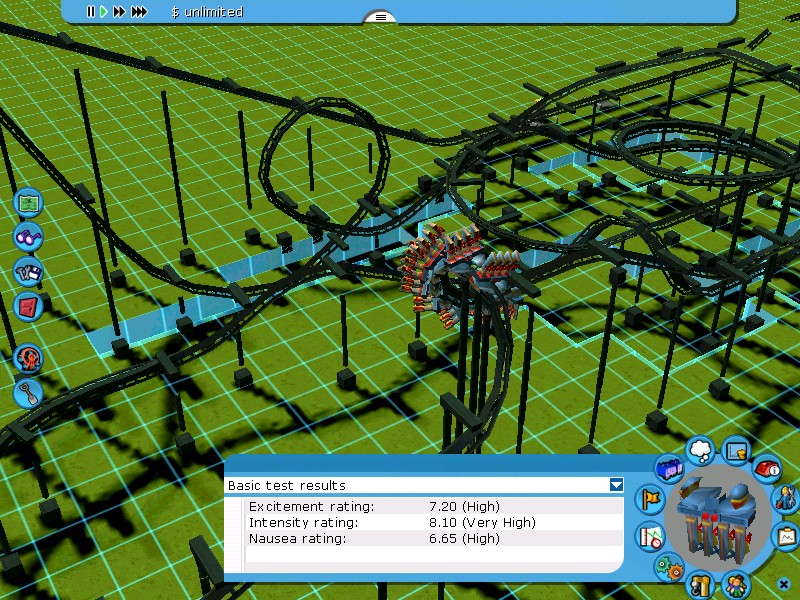The height and width of the screenshot is (600, 800).
Task: Select the Nausea rating row
Action: [x=434, y=538]
